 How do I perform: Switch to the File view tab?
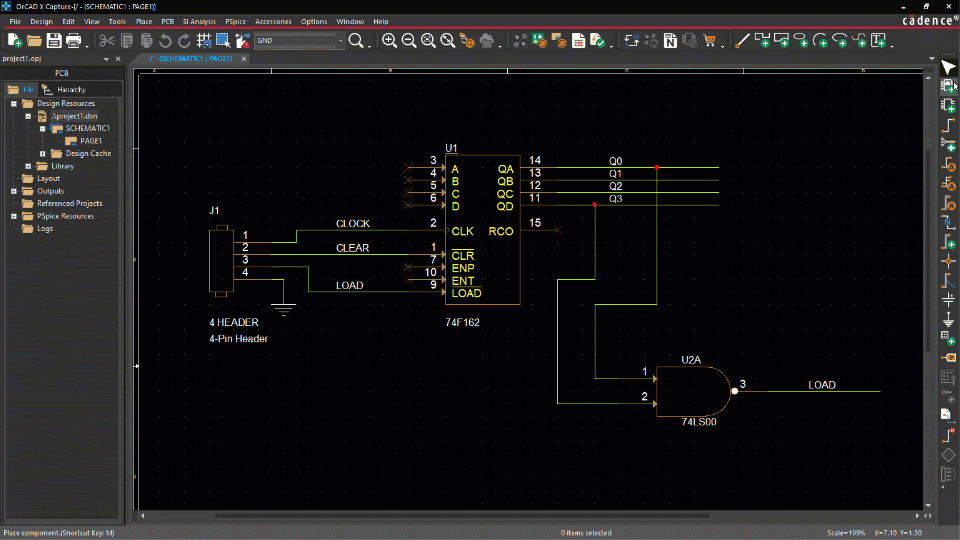(21, 89)
